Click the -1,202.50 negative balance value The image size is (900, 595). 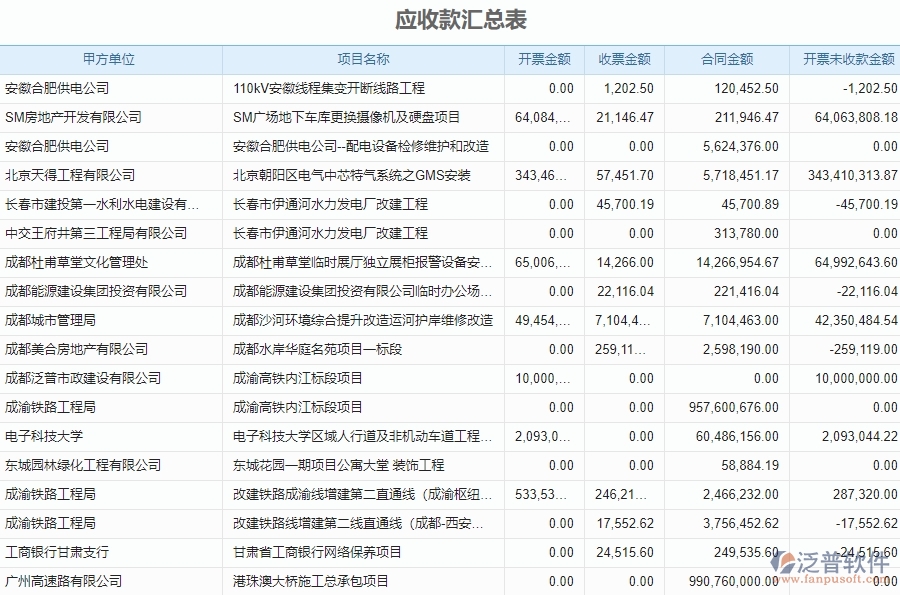click(x=867, y=88)
